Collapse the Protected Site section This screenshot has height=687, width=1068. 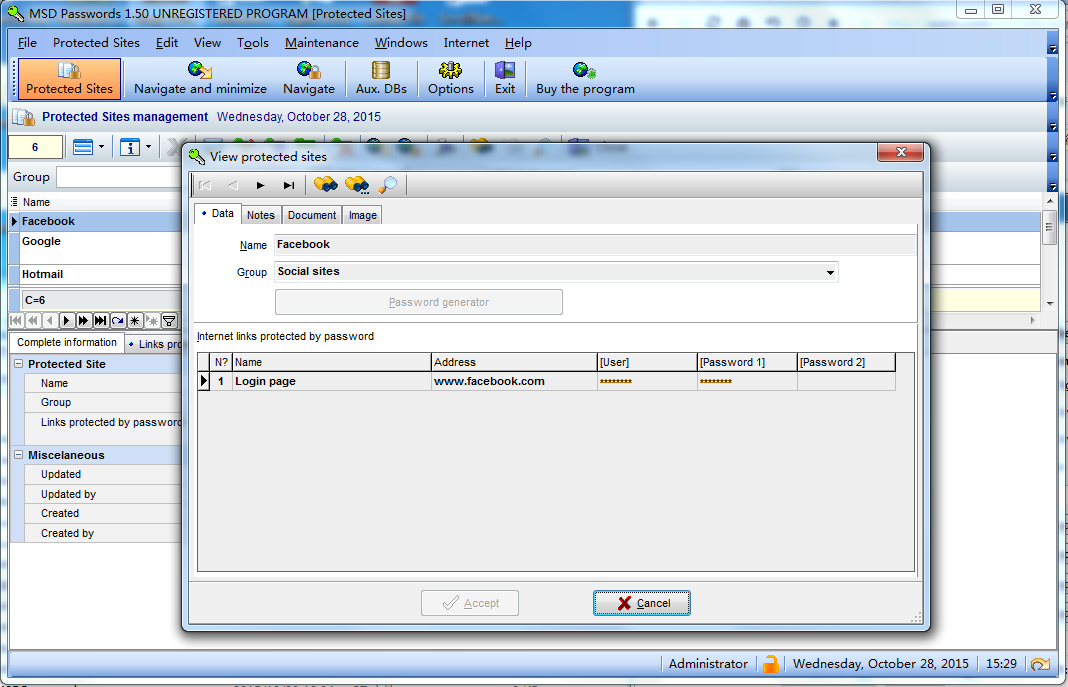pyautogui.click(x=19, y=364)
